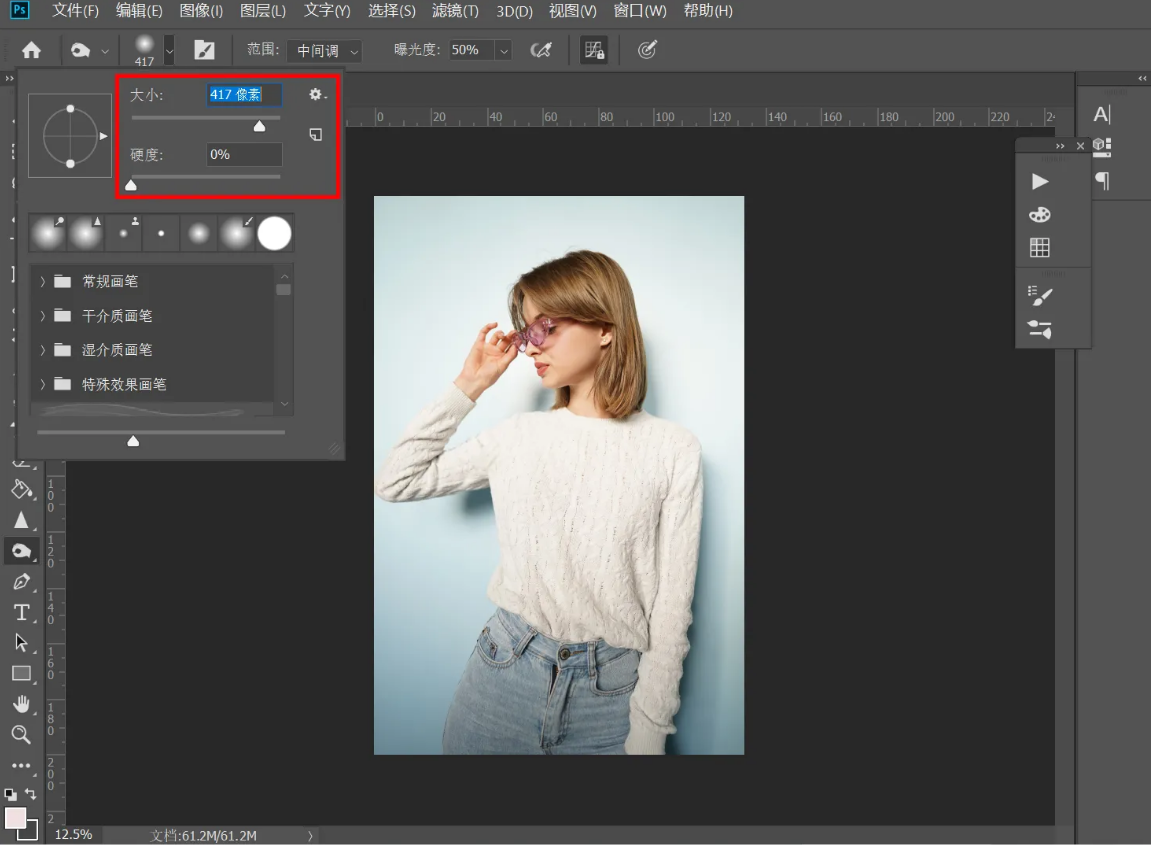Click the Home icon in options bar
This screenshot has height=845, width=1151.
31,50
